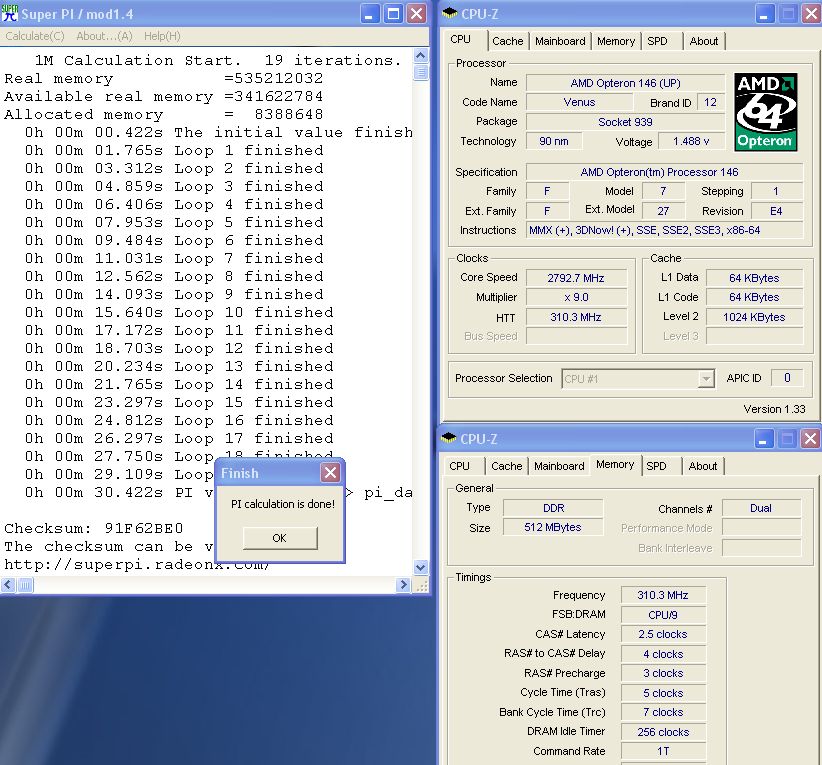Open the About tab in memory CPU-Z window

point(703,466)
